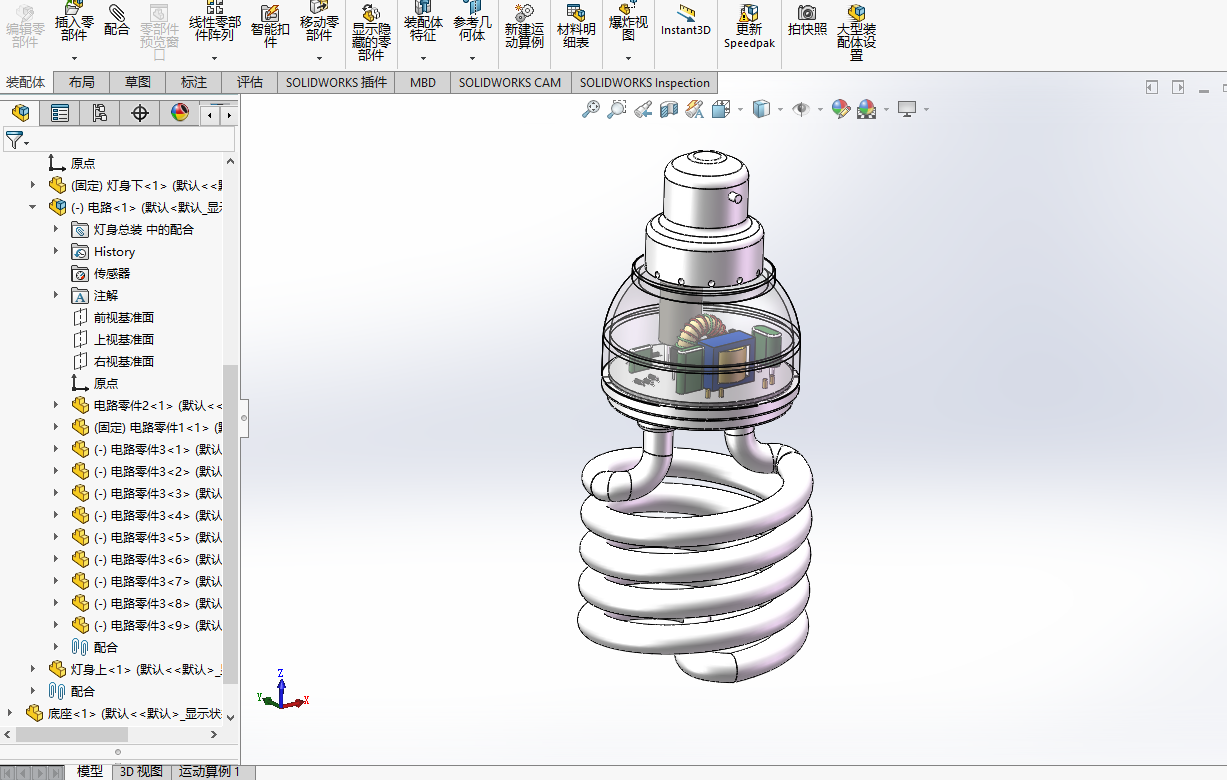Open the ConfigurationManager panel tab
Screen dimensions: 1227x780
(x=100, y=113)
